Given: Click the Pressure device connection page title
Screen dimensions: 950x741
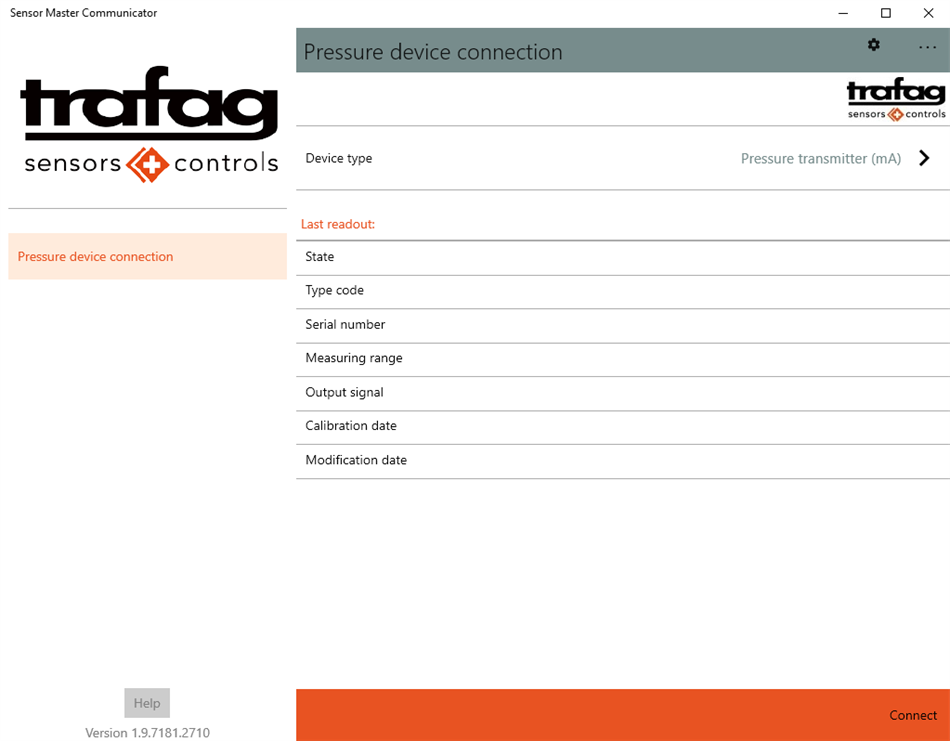Looking at the screenshot, I should pos(433,52).
